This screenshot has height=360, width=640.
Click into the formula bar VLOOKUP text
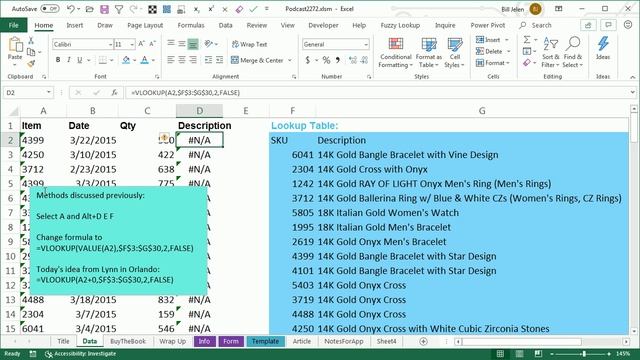pos(185,93)
